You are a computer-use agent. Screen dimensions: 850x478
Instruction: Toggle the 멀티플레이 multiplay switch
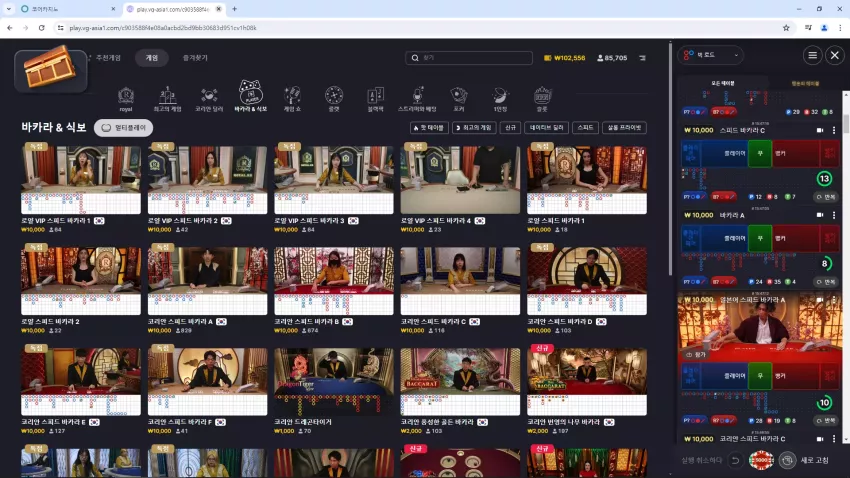pos(124,128)
